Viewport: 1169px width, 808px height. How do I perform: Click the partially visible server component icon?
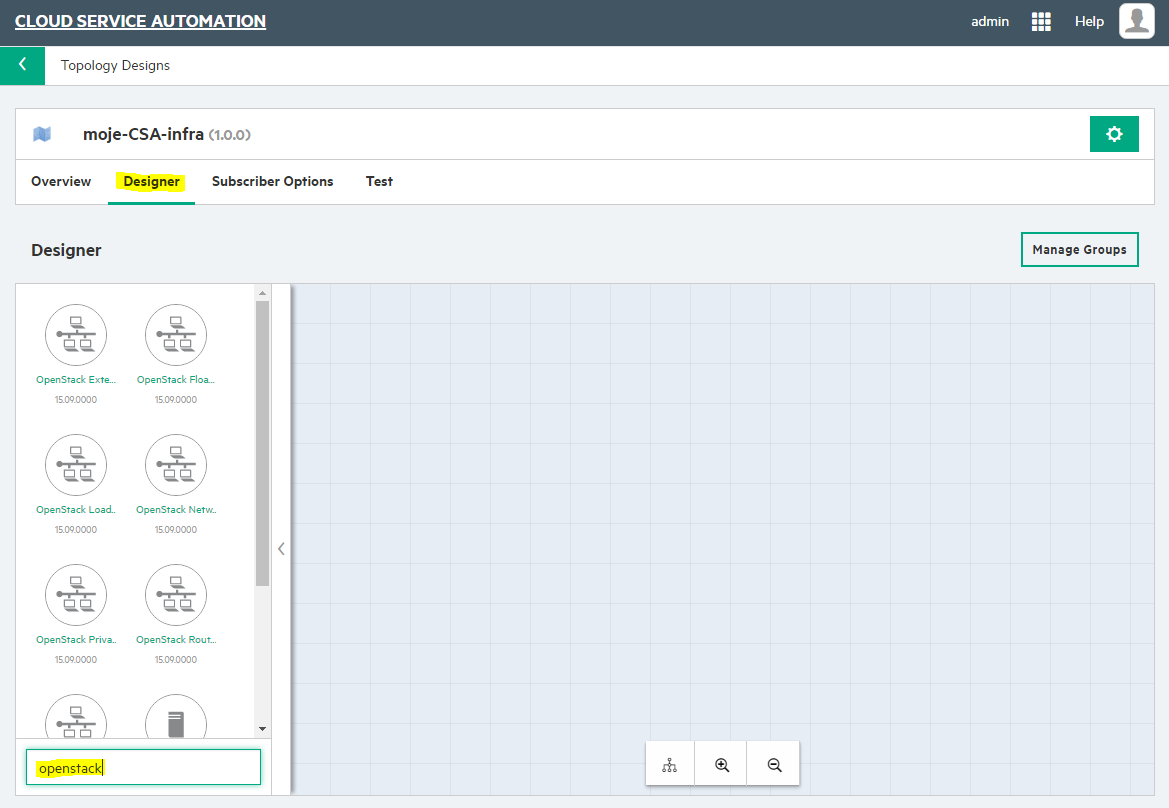pos(176,716)
